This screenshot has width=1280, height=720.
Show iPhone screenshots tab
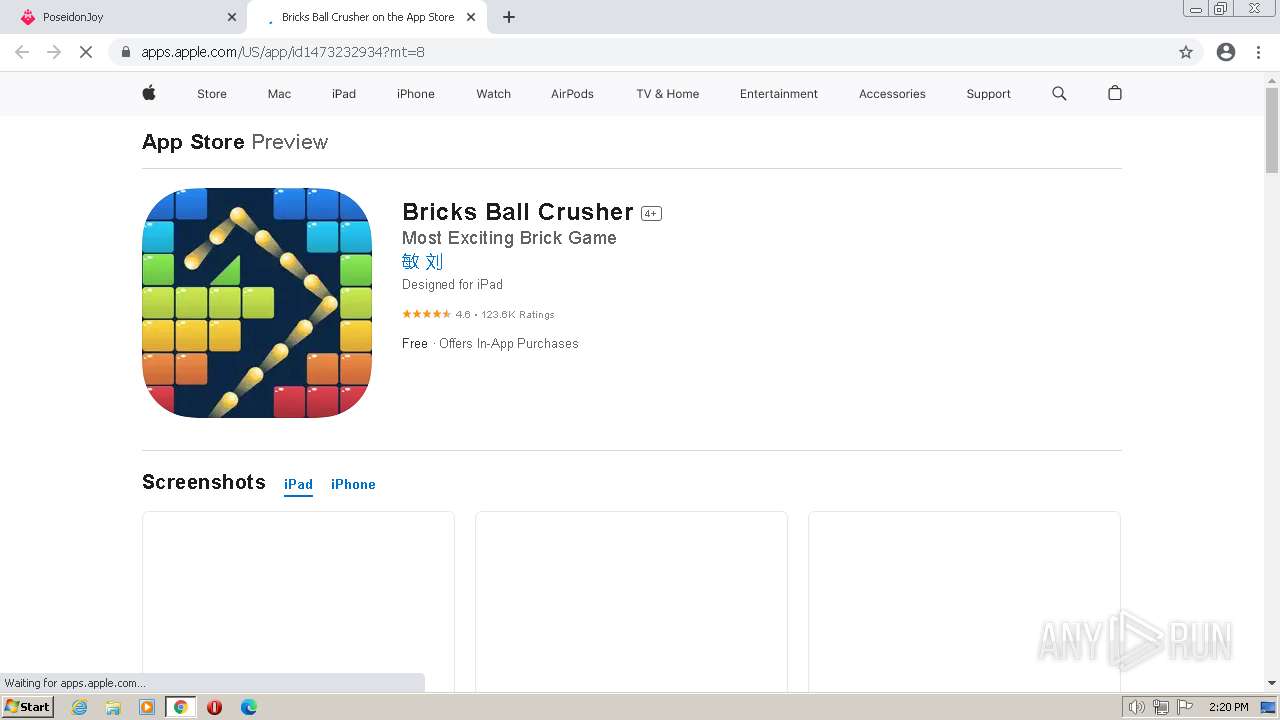[x=353, y=484]
